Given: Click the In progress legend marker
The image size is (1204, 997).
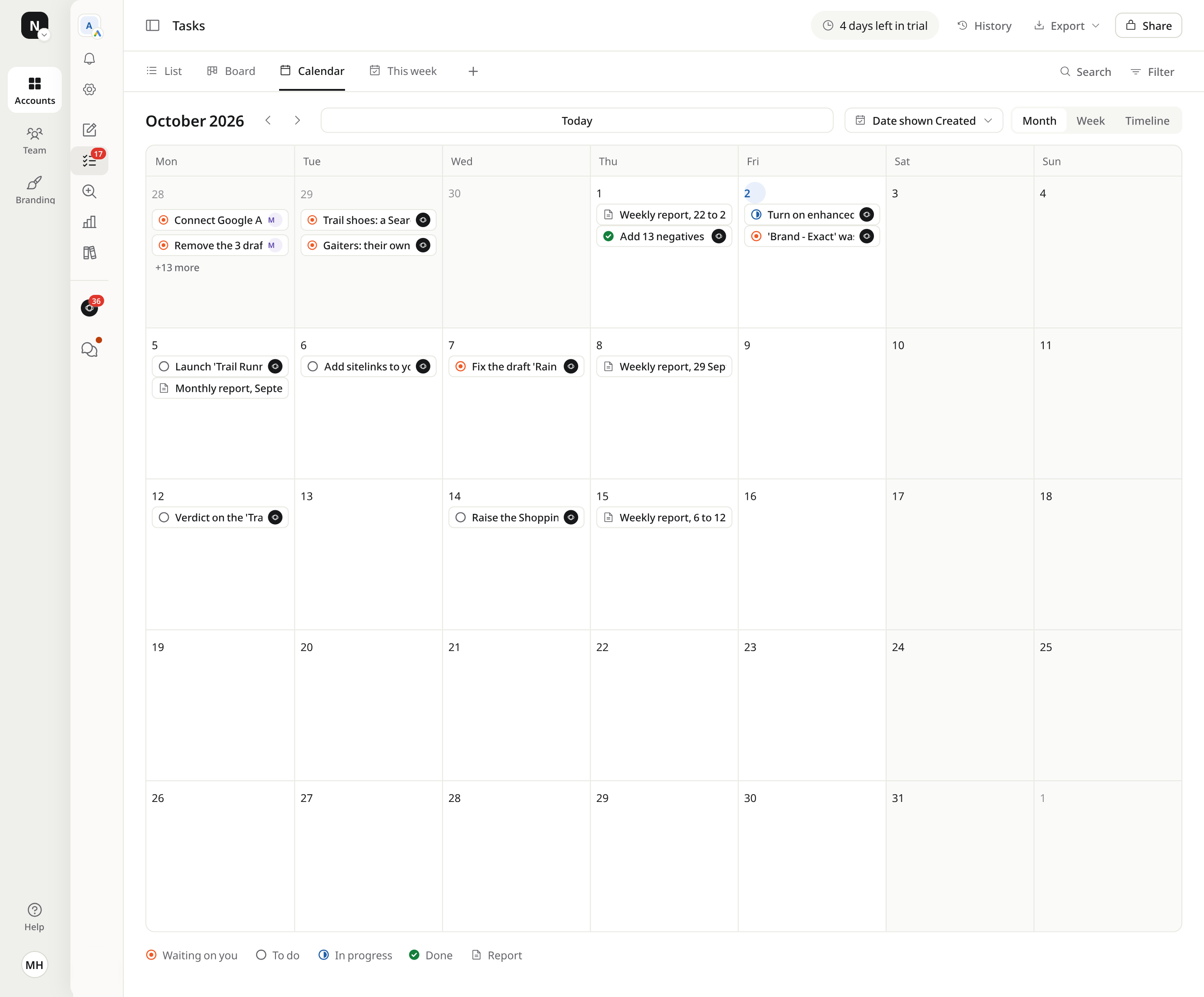Looking at the screenshot, I should pyautogui.click(x=323, y=955).
